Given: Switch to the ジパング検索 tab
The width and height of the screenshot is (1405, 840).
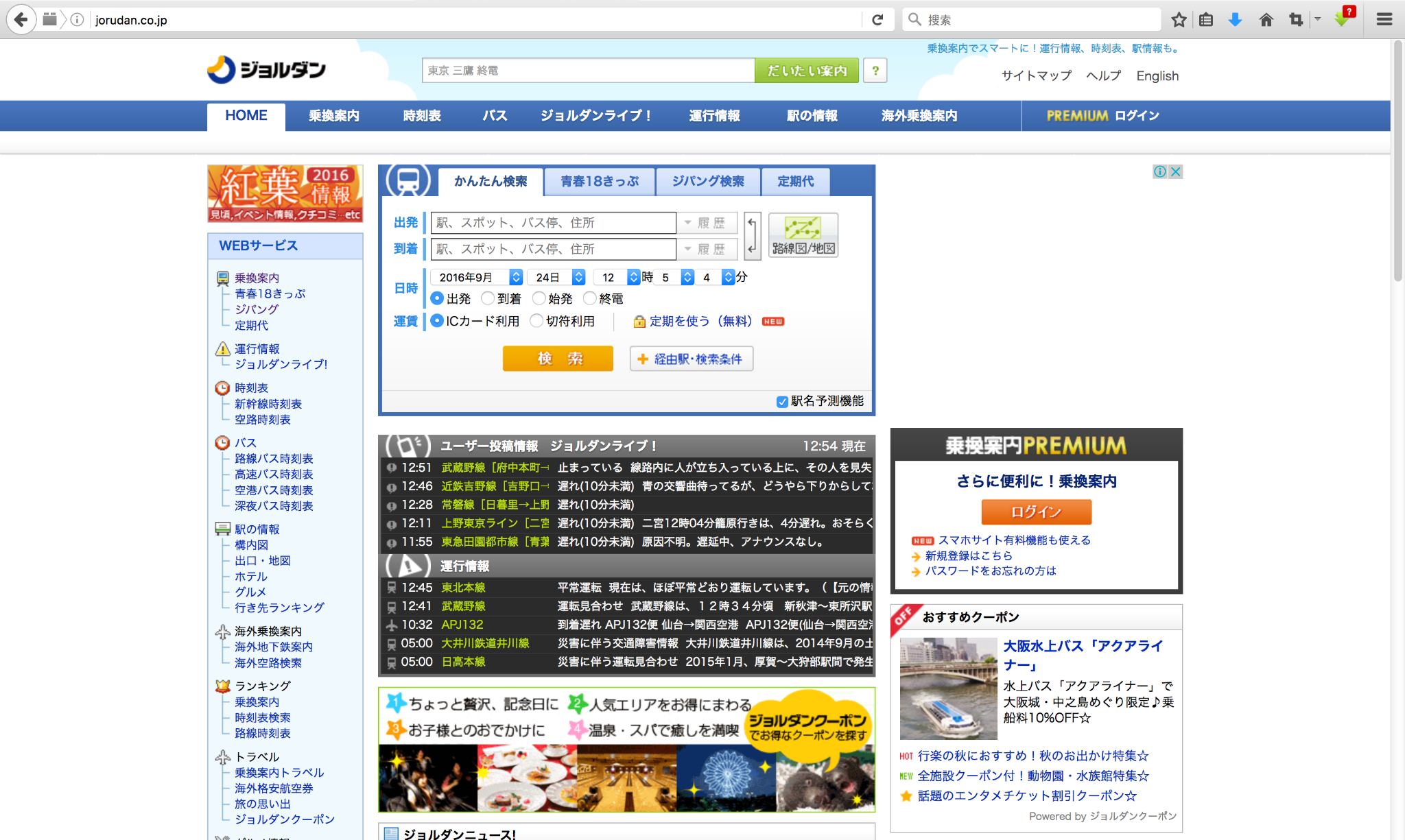Looking at the screenshot, I should 708,182.
